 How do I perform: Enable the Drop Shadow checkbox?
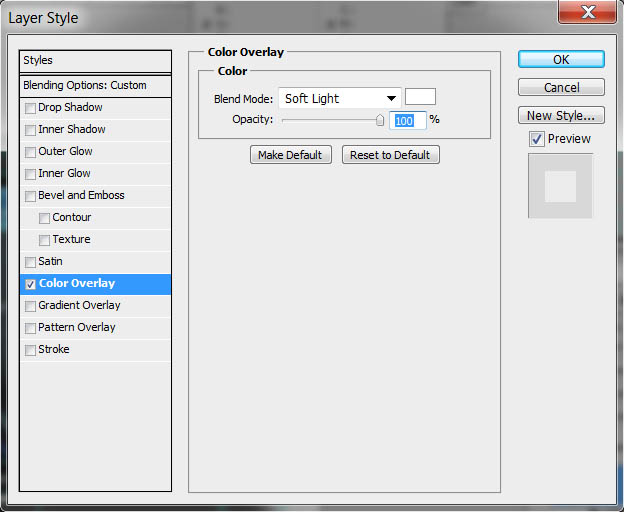[30, 108]
